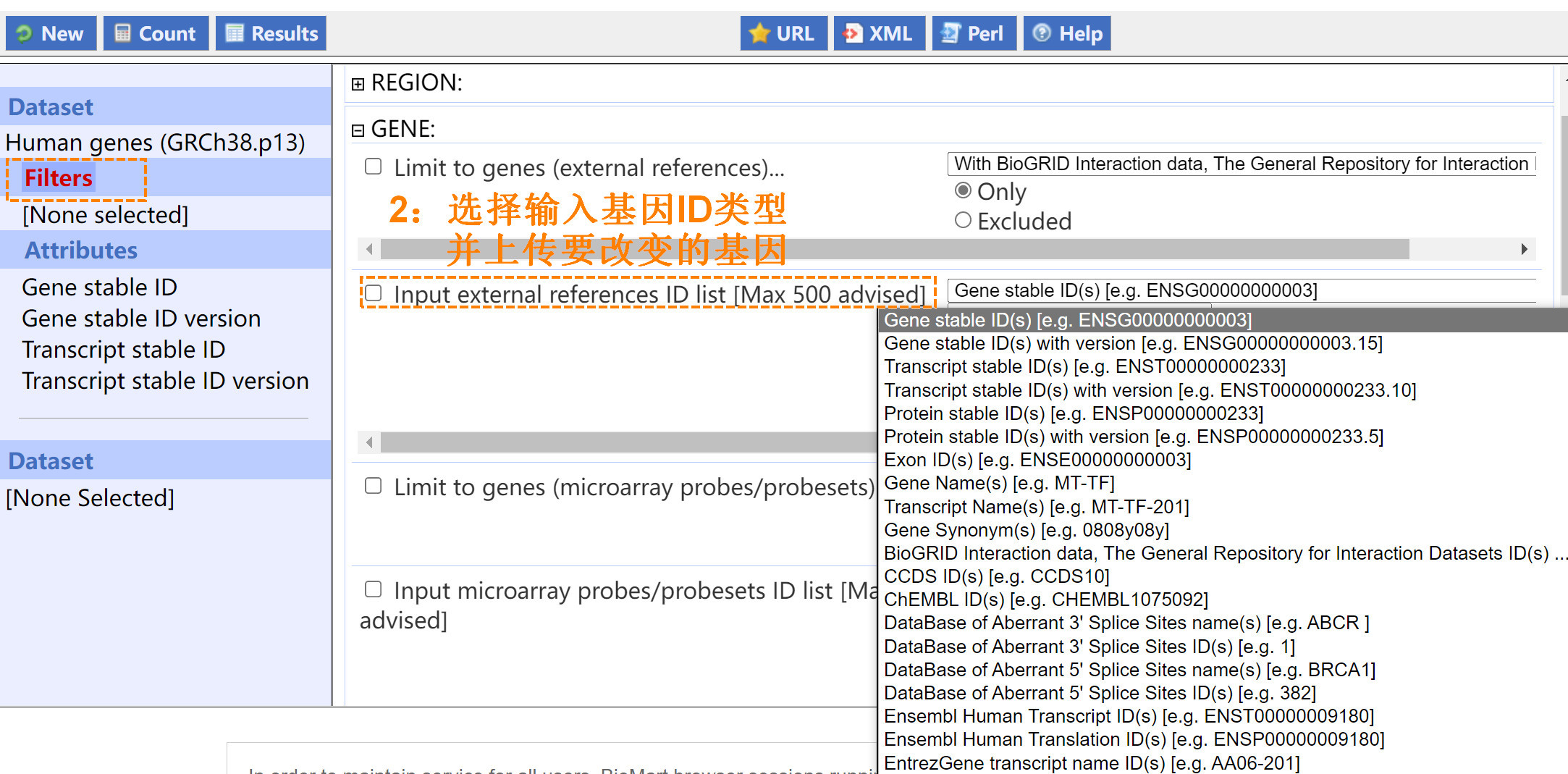Screen dimensions: 1568x774
Task: Select Exon ID(s) option
Action: point(1223,460)
